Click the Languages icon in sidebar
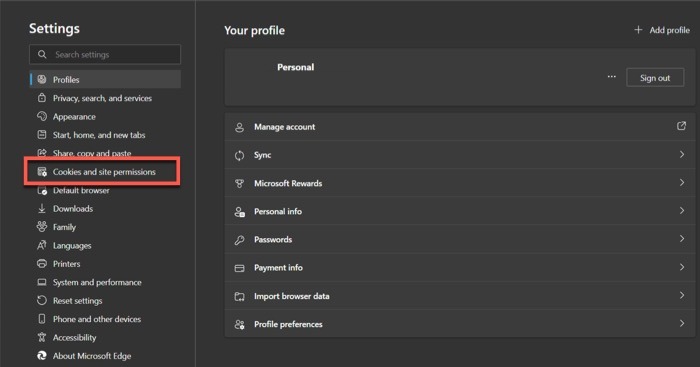The height and width of the screenshot is (367, 700). click(42, 245)
